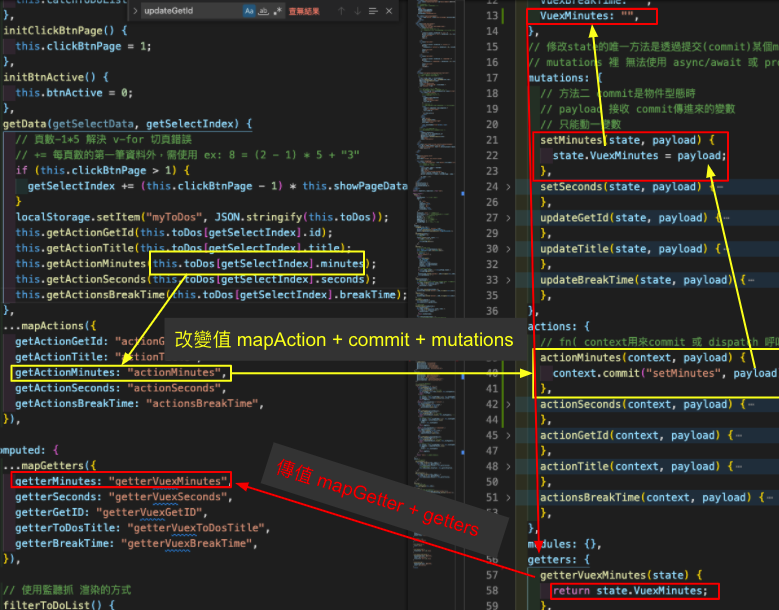
Task: Go to next match arrow
Action: pyautogui.click(x=357, y=11)
